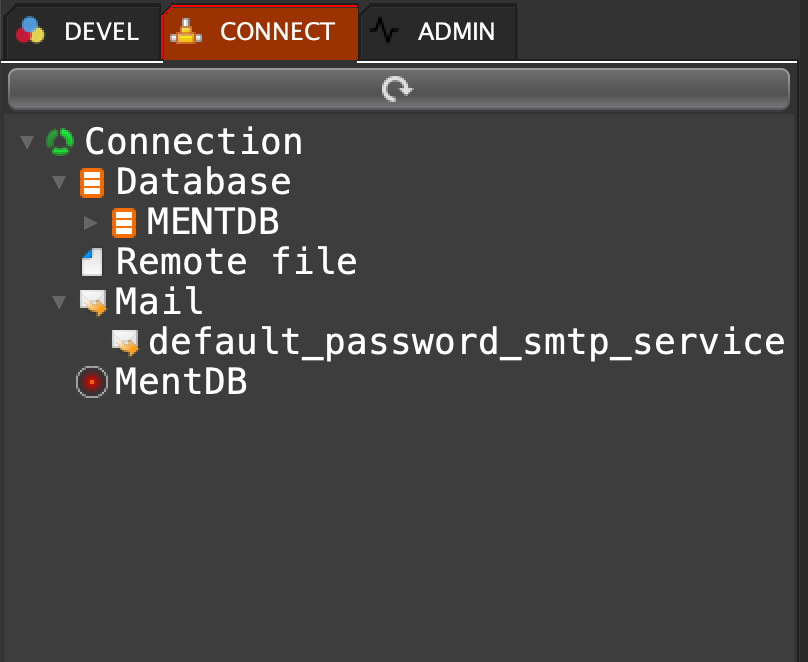Click the red MentDB circle icon
Image resolution: width=808 pixels, height=662 pixels.
(x=92, y=382)
